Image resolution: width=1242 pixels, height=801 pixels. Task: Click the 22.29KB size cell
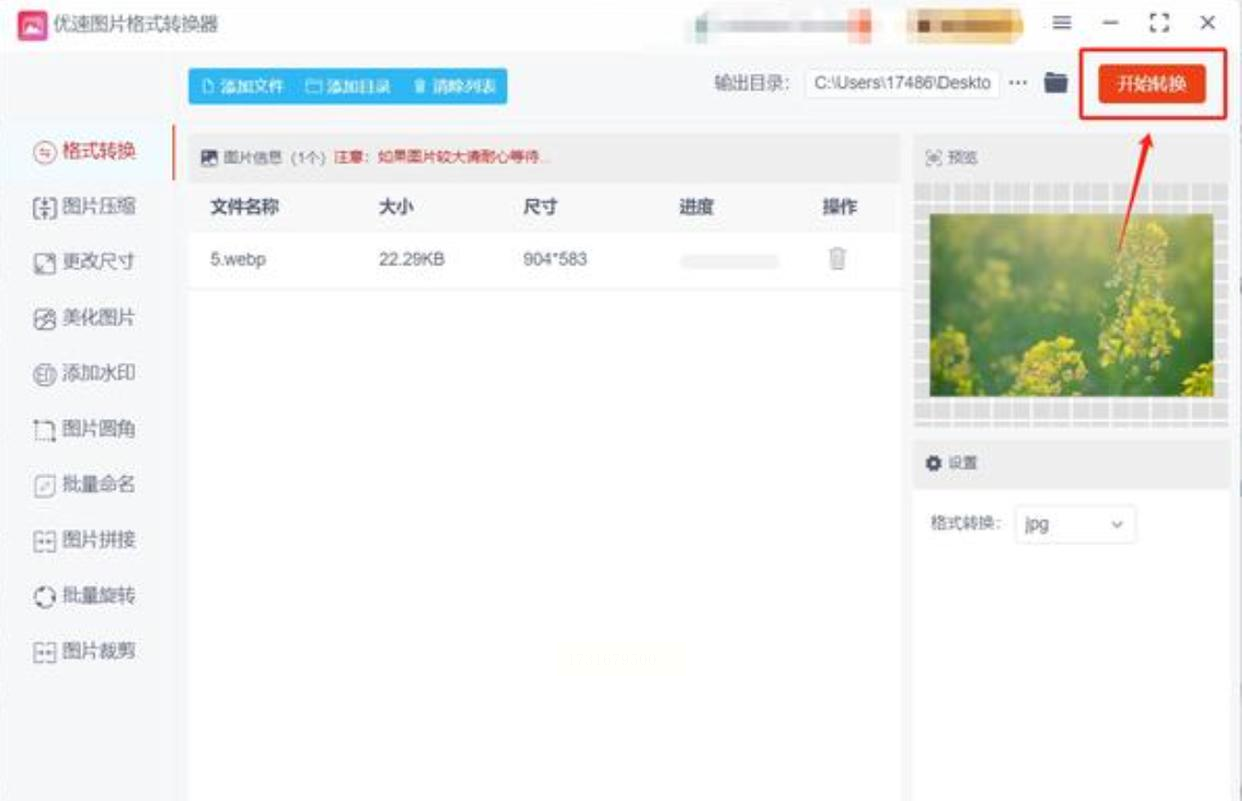411,260
